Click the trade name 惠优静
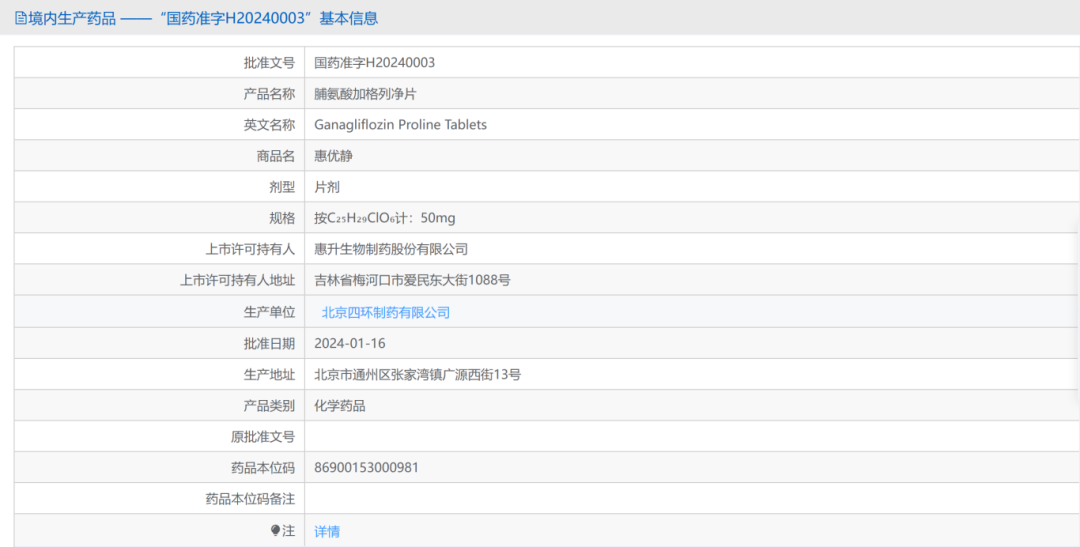Image resolution: width=1080 pixels, height=547 pixels. tap(333, 156)
